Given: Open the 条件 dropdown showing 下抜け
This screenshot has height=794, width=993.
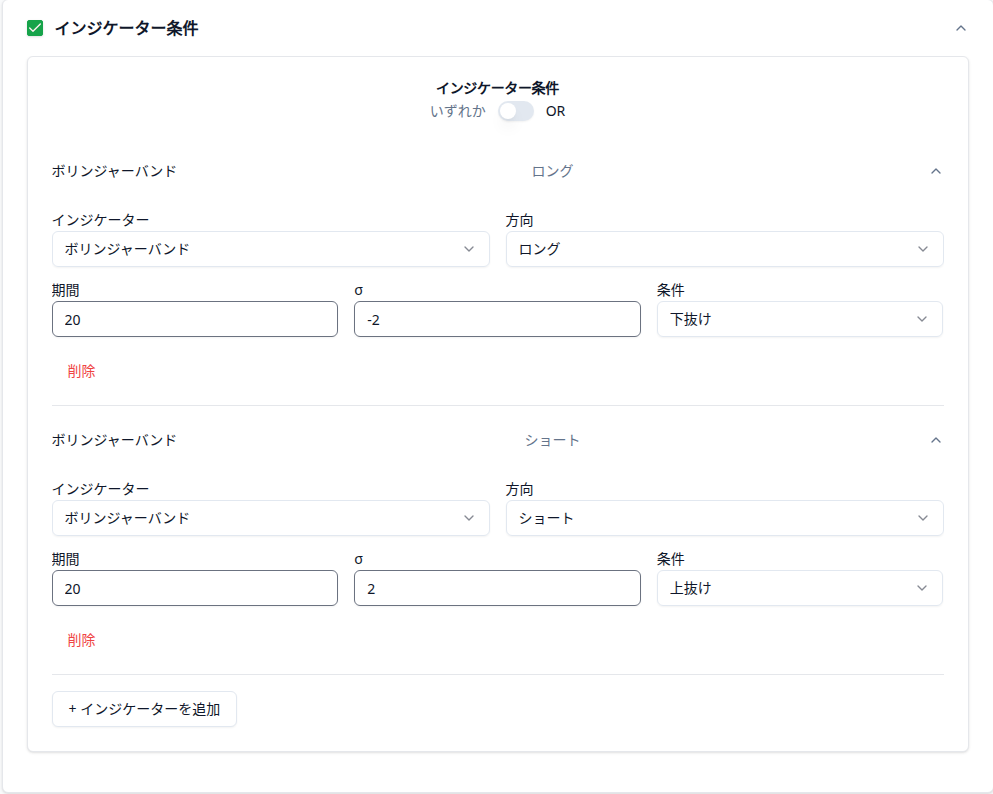Looking at the screenshot, I should click(x=799, y=319).
